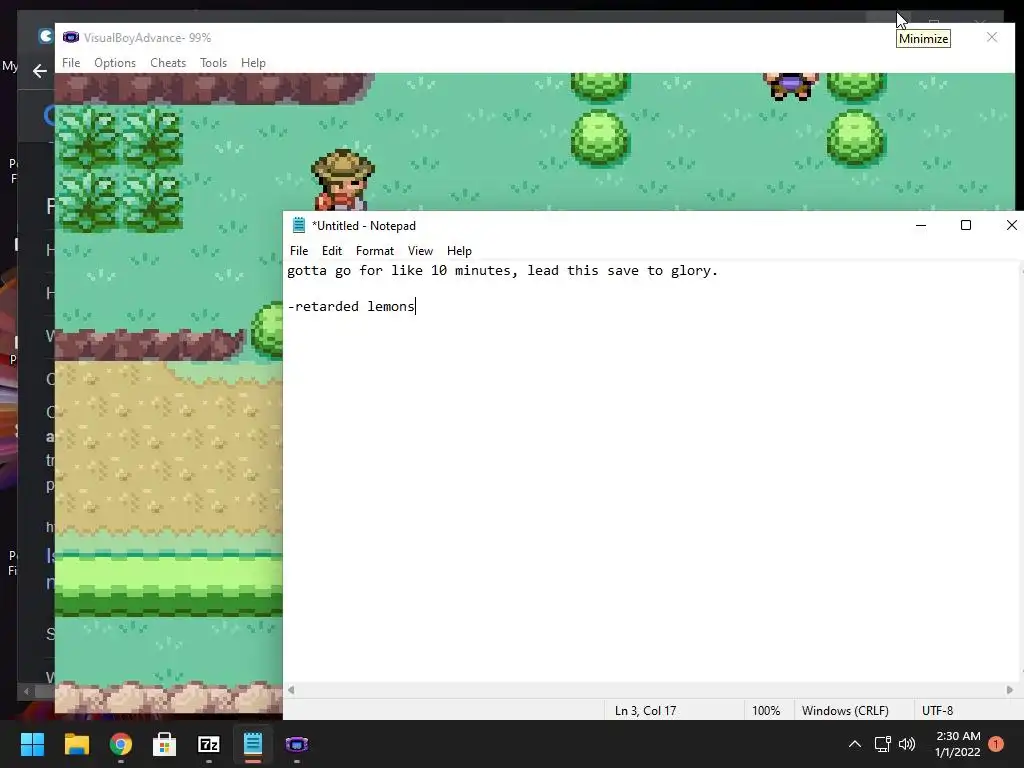Click the back arrow in the browser window
This screenshot has width=1024, height=768.
click(x=39, y=71)
